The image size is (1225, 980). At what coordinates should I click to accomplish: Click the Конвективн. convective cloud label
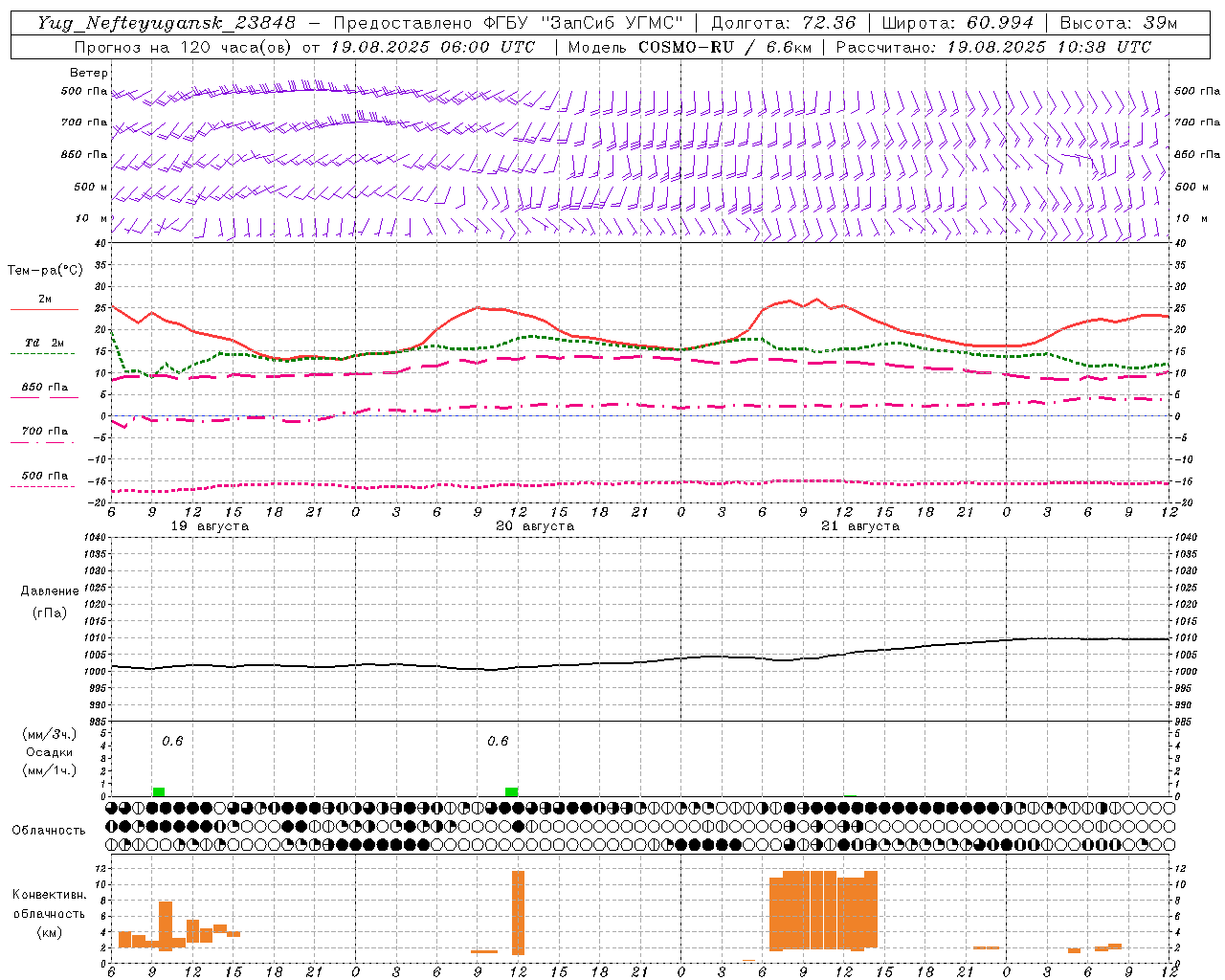(x=49, y=895)
